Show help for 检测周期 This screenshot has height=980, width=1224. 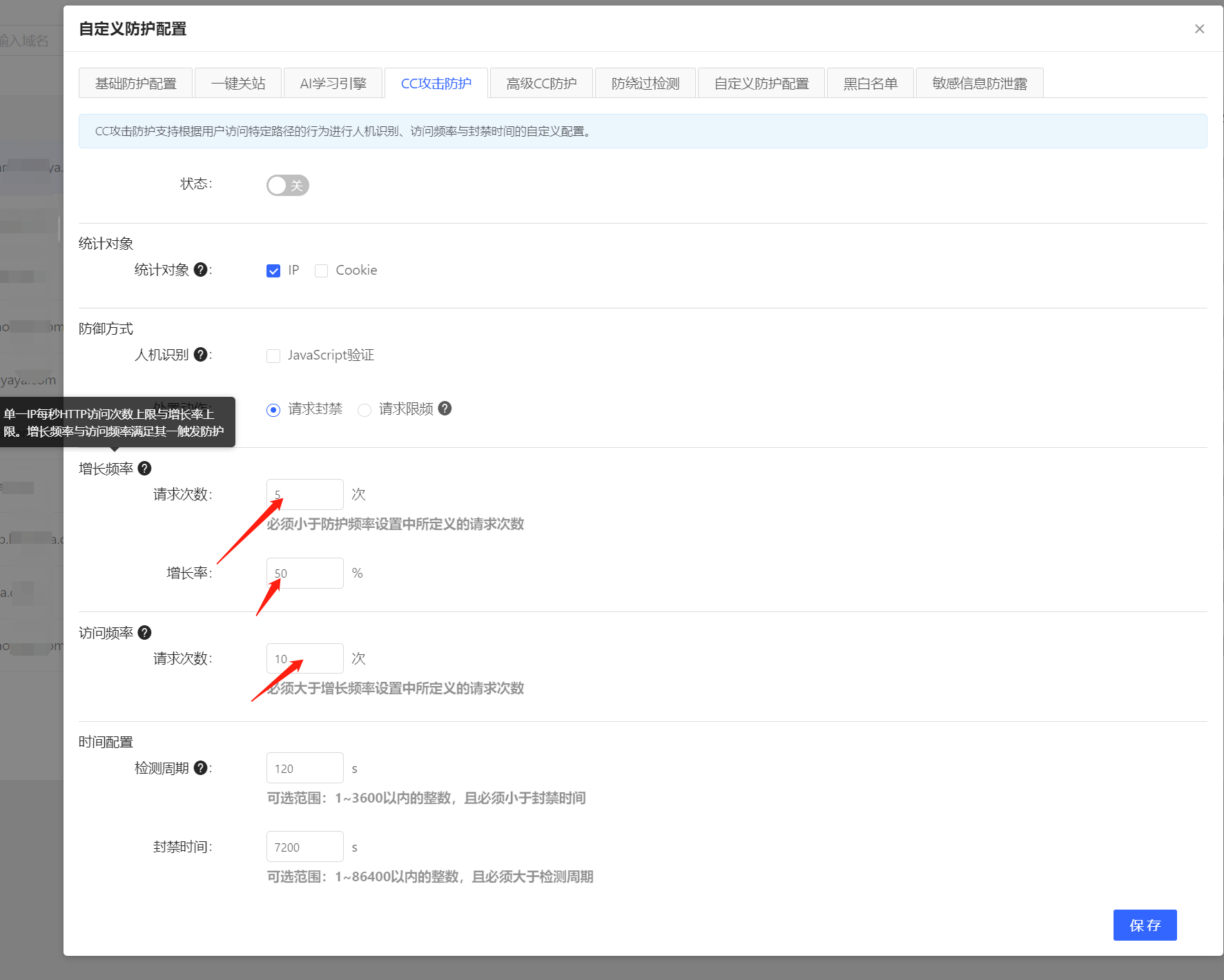200,768
